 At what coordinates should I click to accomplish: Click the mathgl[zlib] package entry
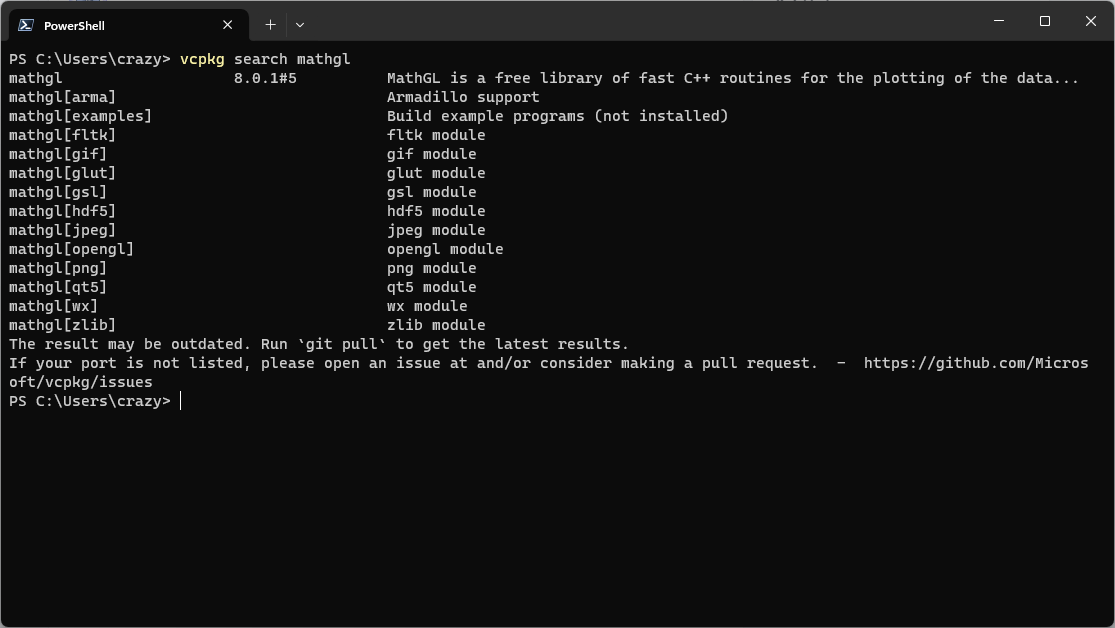62,325
